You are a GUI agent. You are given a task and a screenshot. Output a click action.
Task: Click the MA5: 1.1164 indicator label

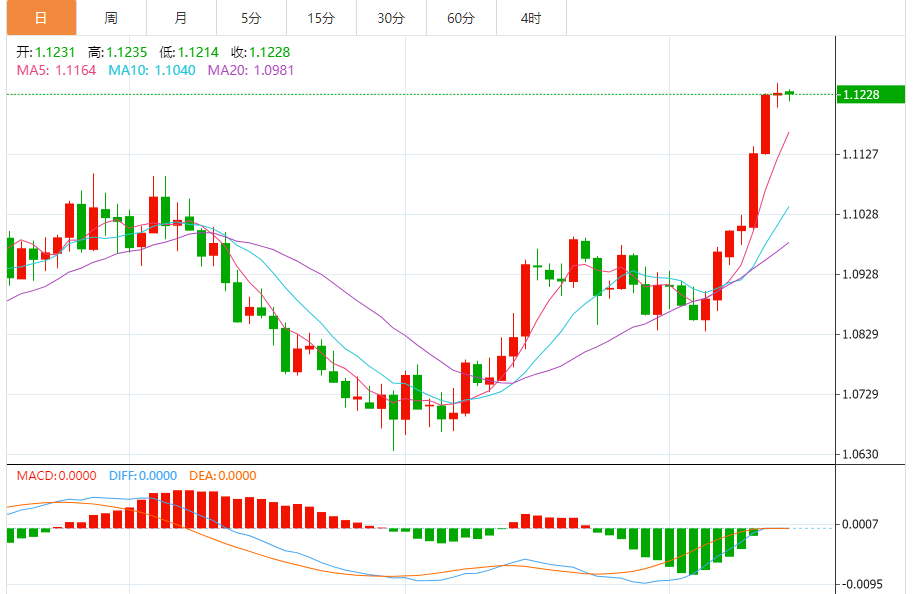pos(56,70)
